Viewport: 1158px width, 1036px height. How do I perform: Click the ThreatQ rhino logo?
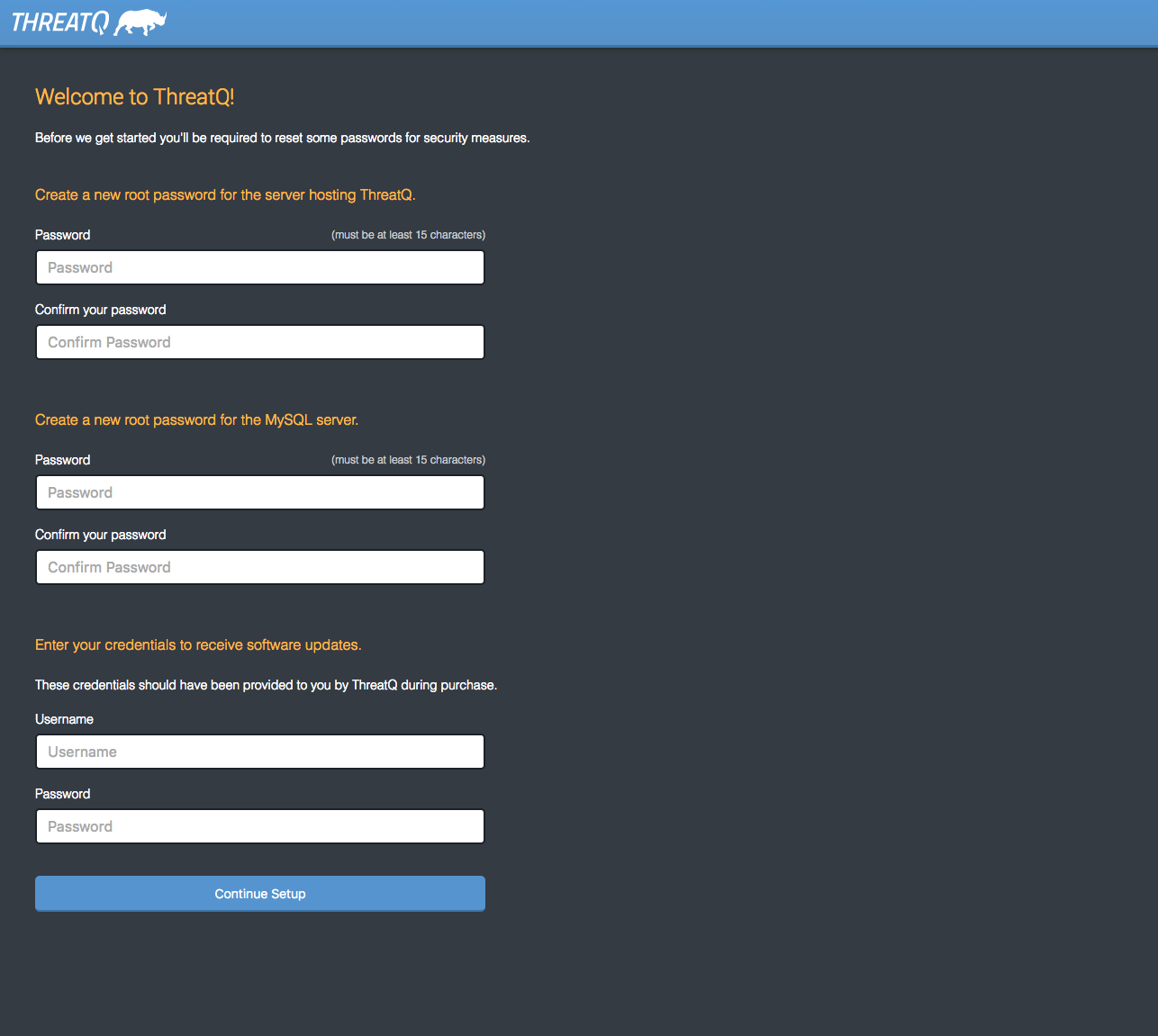88,23
